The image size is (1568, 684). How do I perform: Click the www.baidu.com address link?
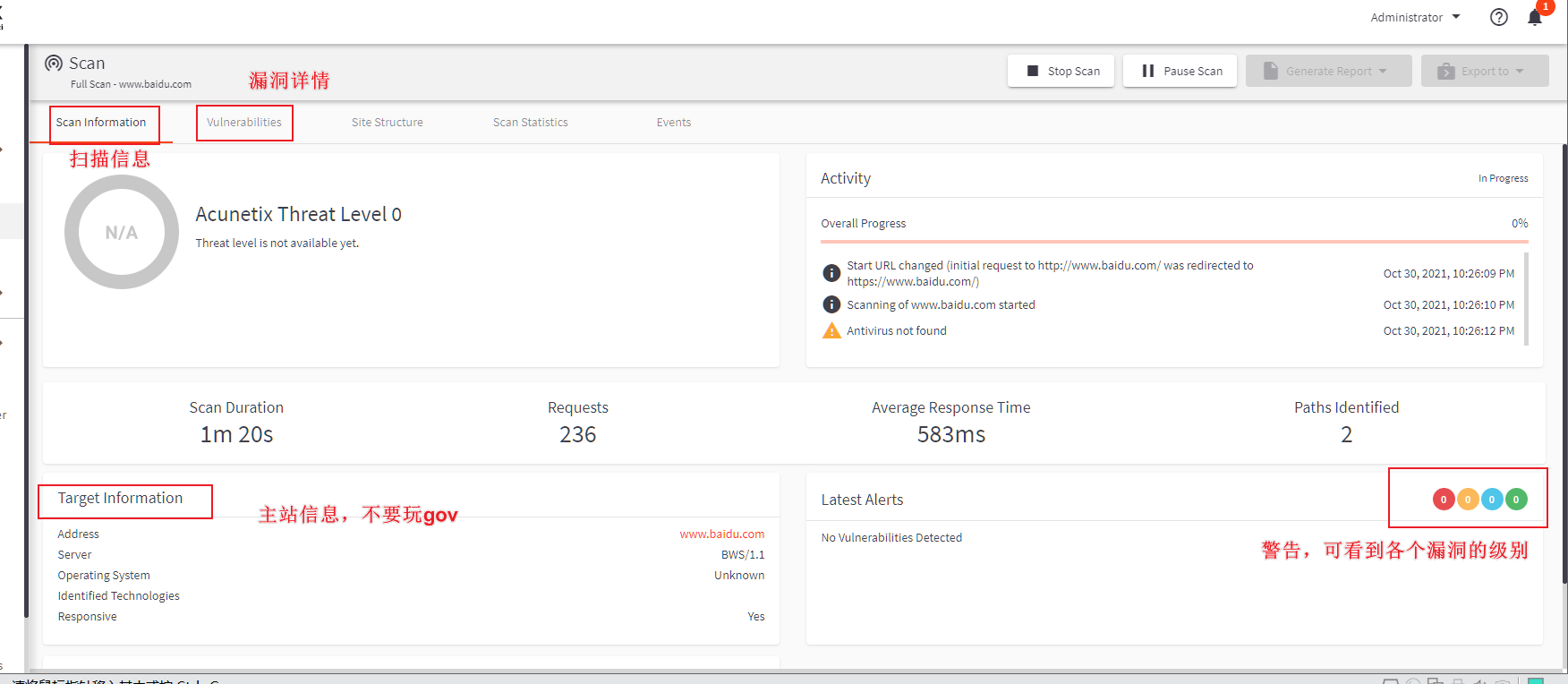click(722, 534)
